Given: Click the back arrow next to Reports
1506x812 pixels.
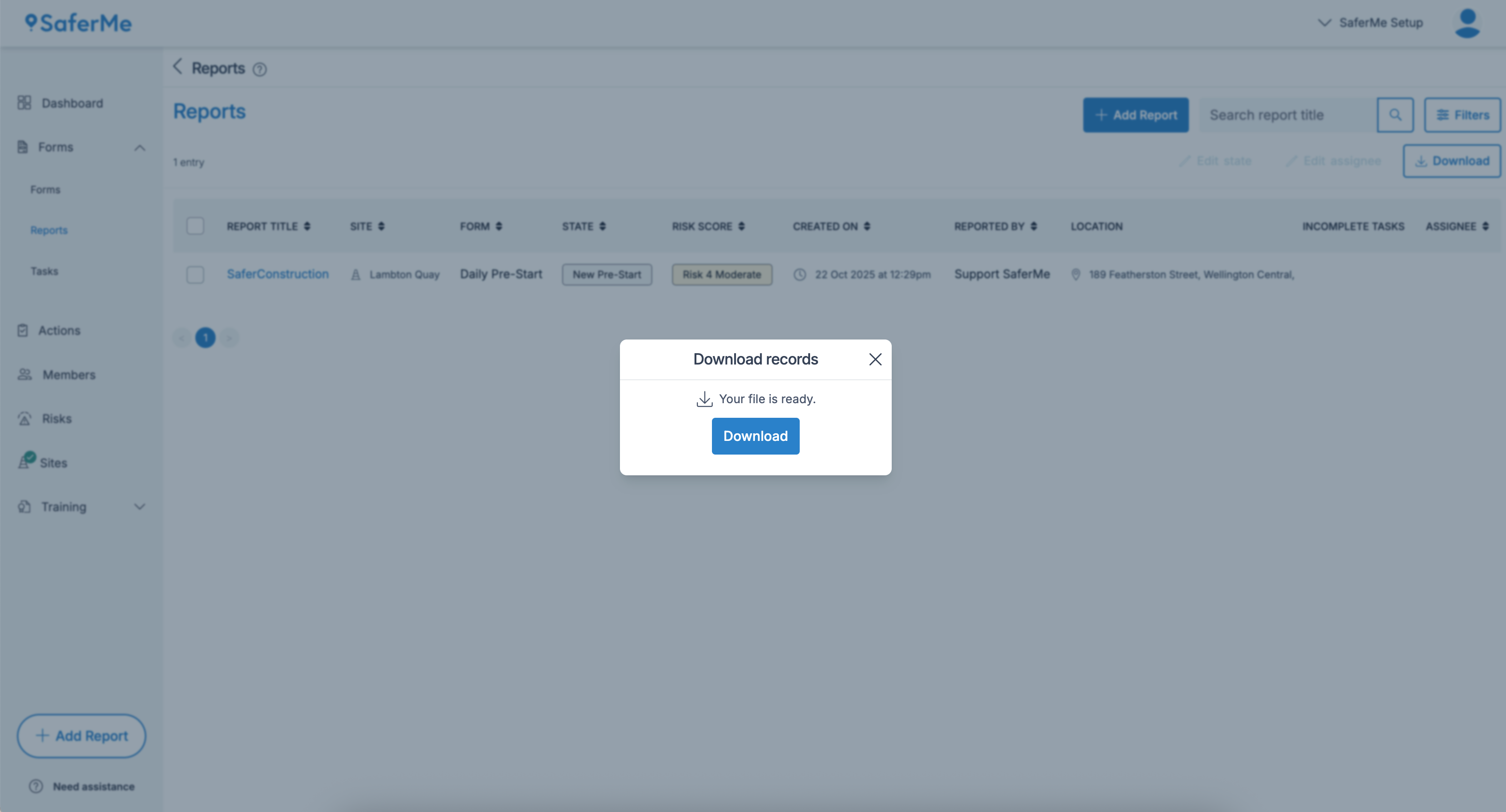Looking at the screenshot, I should 178,67.
